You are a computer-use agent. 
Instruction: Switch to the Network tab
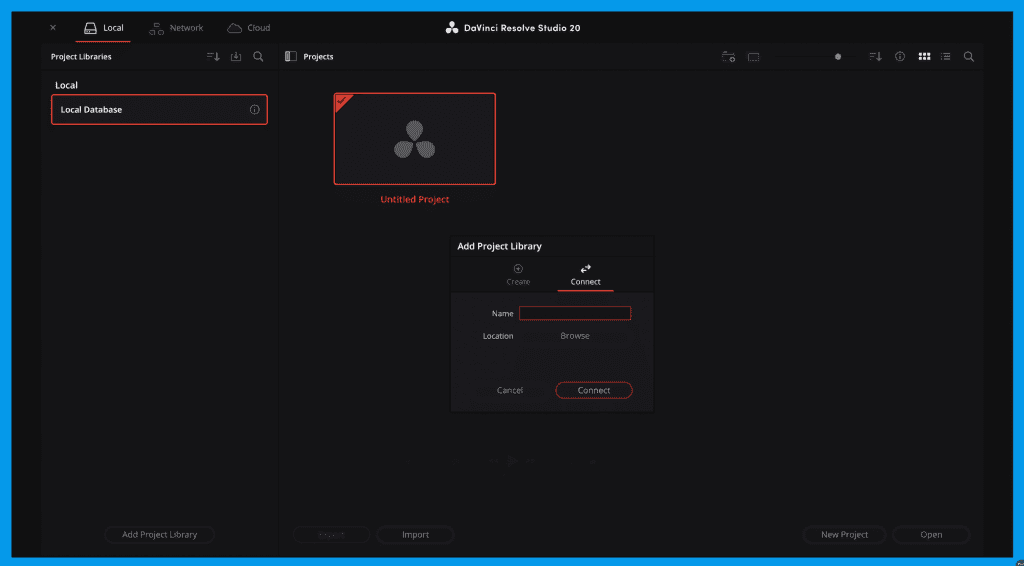click(176, 28)
